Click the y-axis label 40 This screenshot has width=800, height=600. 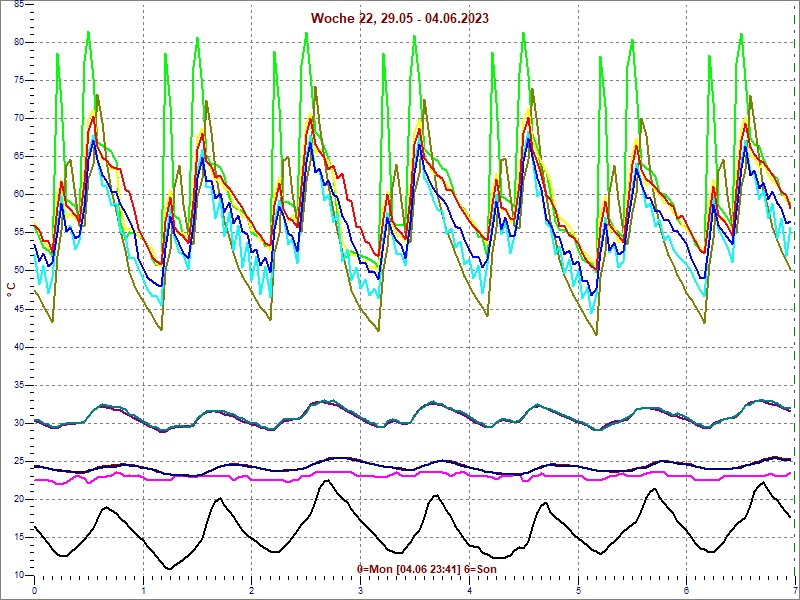pyautogui.click(x=18, y=347)
